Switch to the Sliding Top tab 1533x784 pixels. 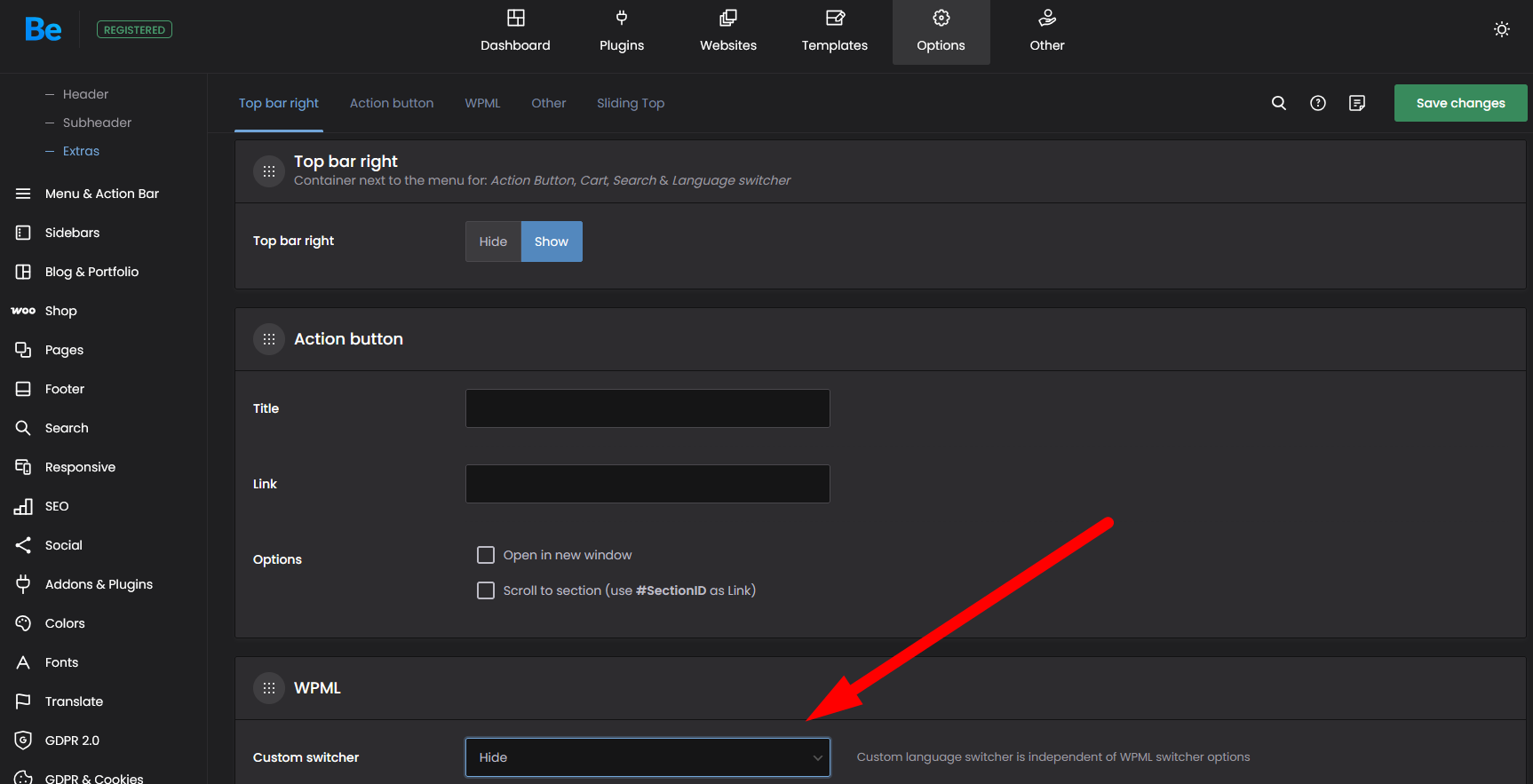pos(631,103)
